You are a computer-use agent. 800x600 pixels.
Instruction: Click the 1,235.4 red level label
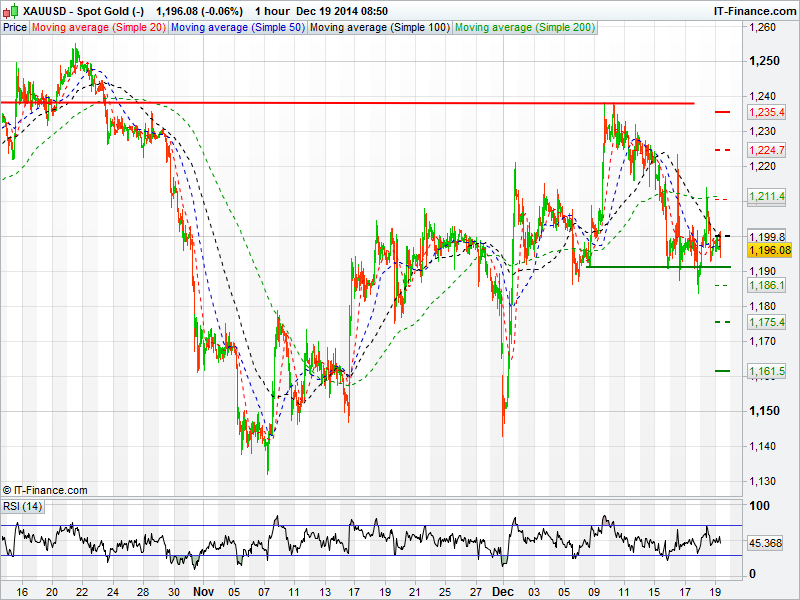point(767,112)
